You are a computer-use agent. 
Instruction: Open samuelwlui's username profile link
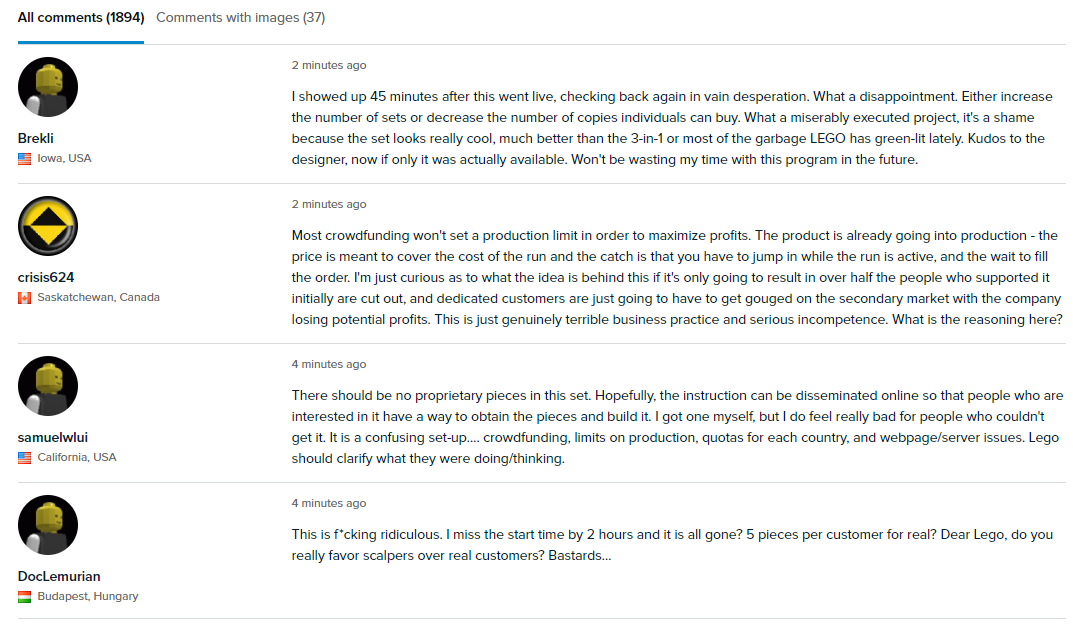[x=53, y=437]
